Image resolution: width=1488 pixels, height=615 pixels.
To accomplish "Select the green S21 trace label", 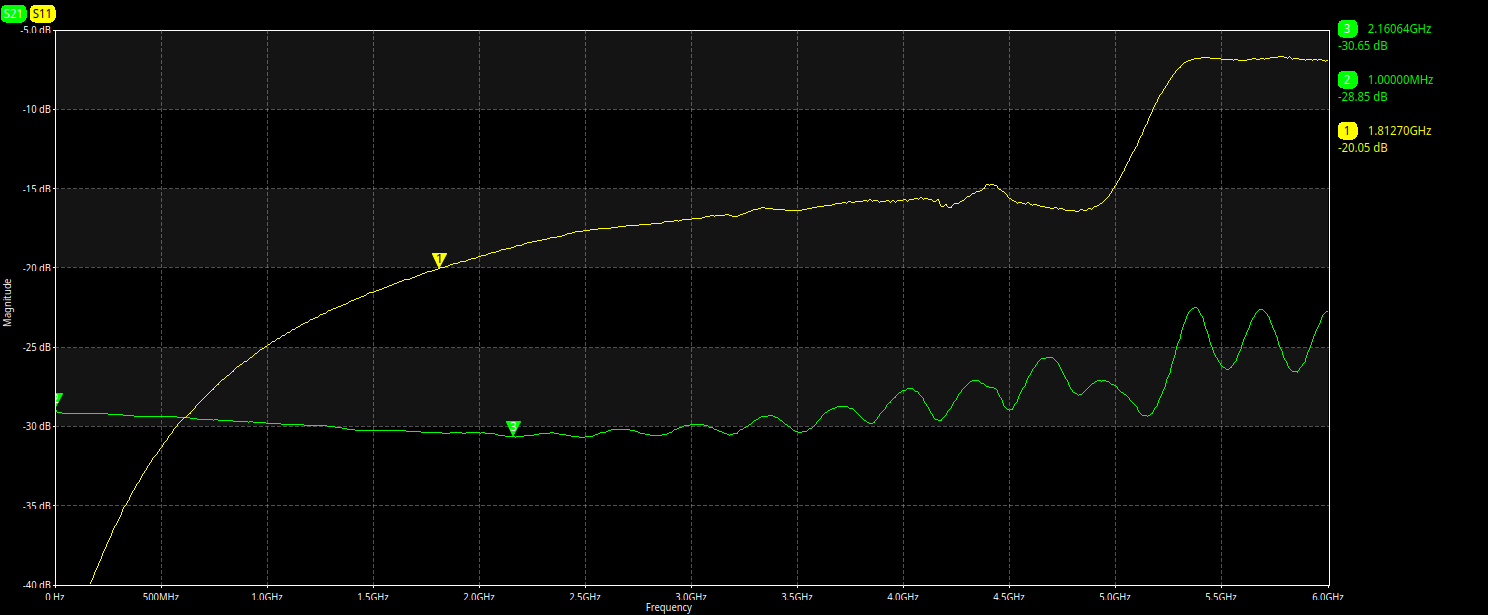I will [14, 14].
